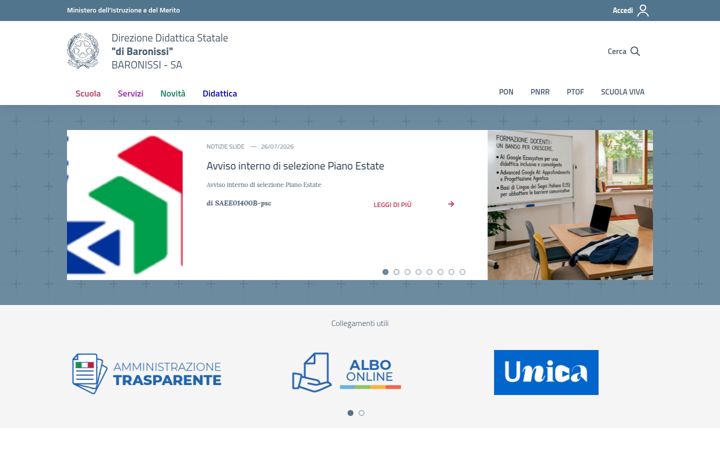Click the arrow next to Leggi di più
Screen dimensions: 720x450
[x=451, y=204]
